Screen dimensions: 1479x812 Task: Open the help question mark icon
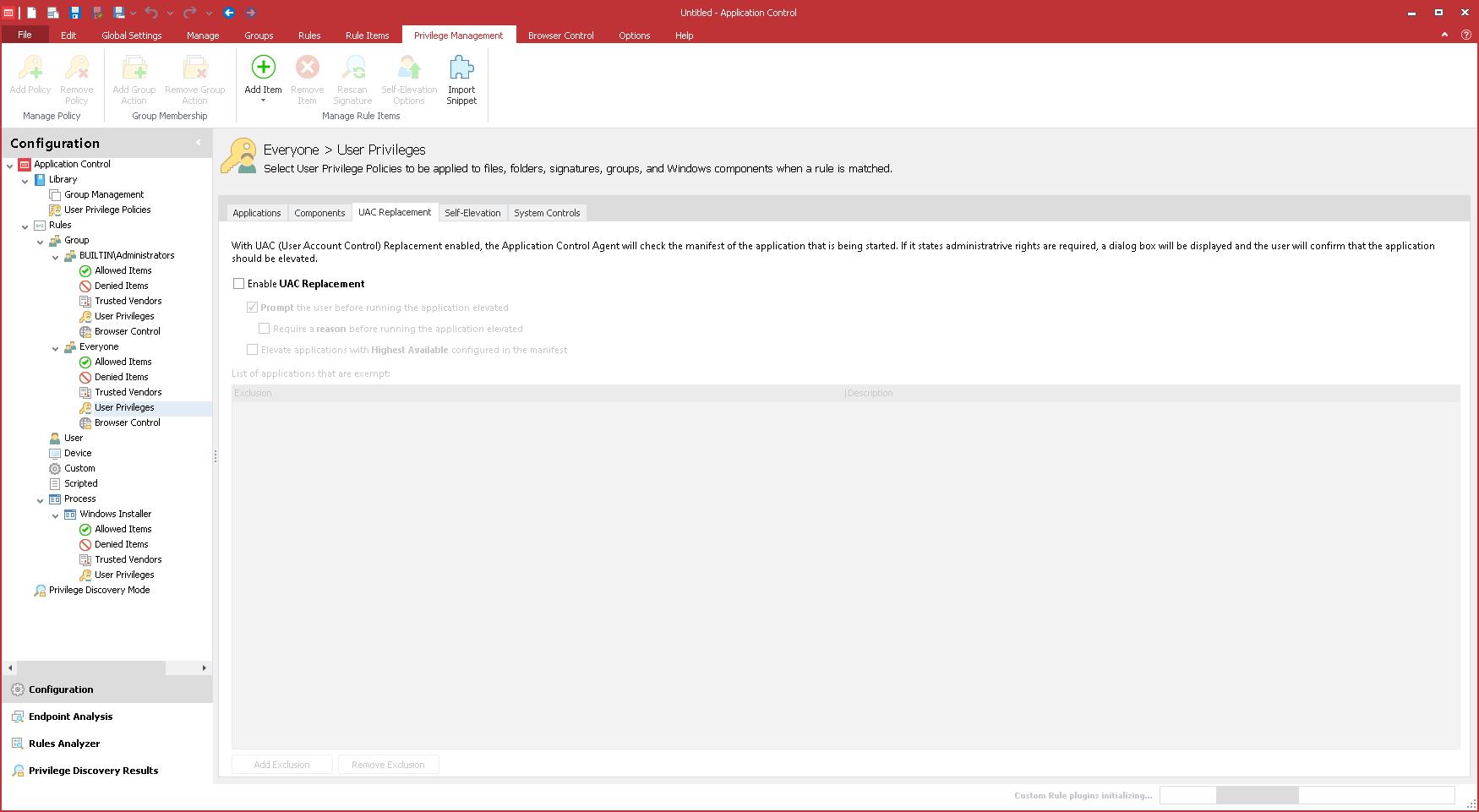1465,35
